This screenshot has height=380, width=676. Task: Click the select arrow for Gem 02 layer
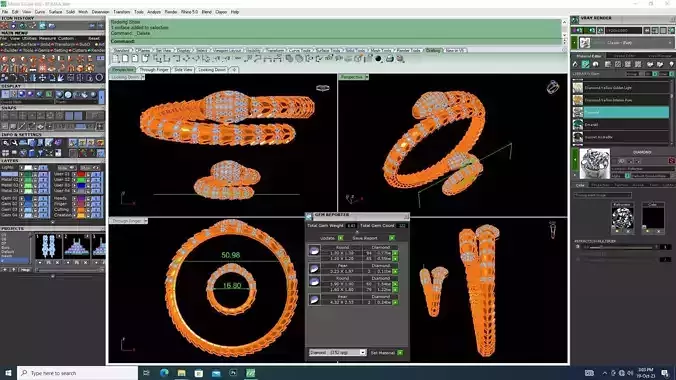[x=22, y=204]
